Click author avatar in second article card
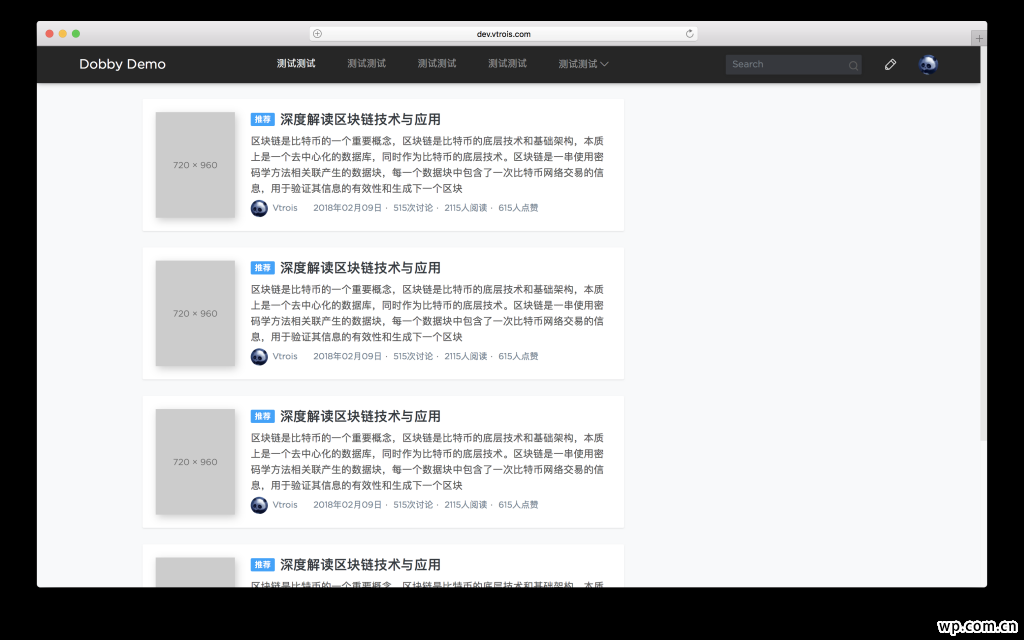The height and width of the screenshot is (640, 1024). pos(259,357)
